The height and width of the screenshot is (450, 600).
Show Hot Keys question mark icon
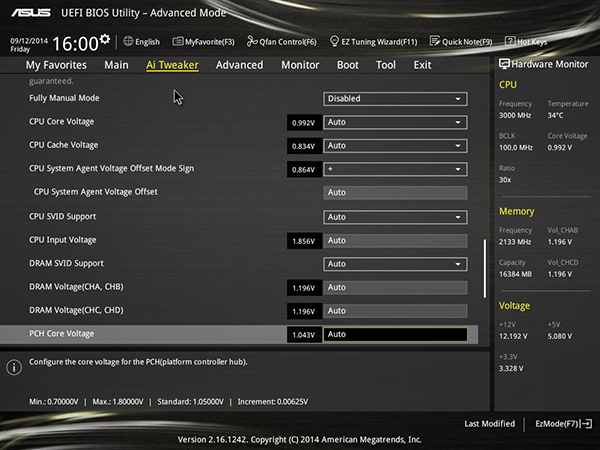click(x=510, y=41)
